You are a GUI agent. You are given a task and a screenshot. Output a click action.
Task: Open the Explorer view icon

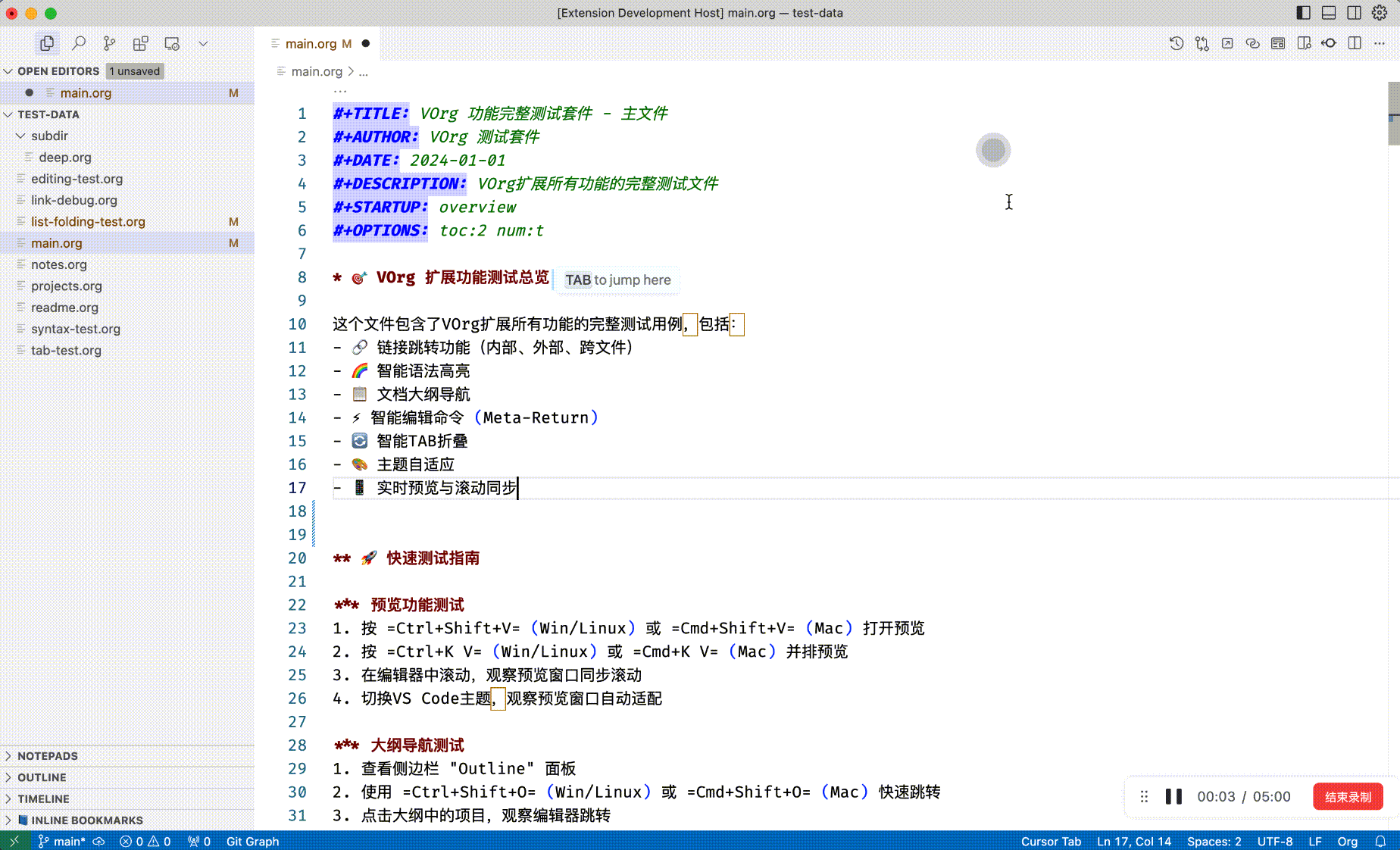[x=47, y=43]
